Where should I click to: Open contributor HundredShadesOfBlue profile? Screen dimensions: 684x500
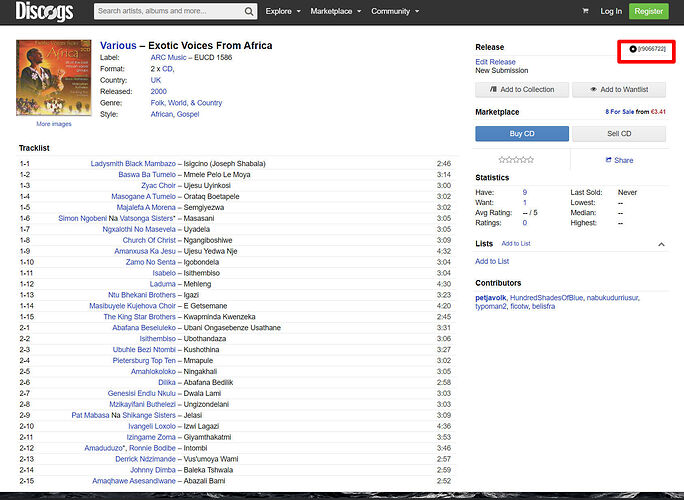coord(546,298)
